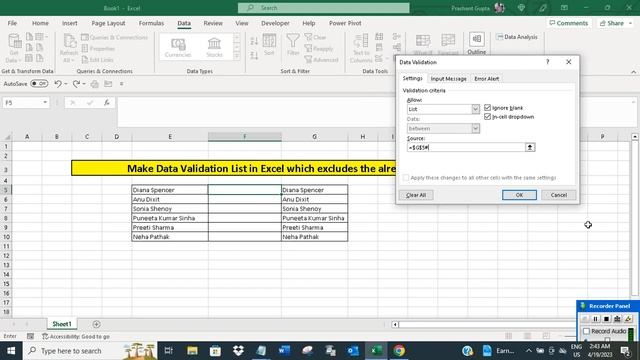Click Undo in quick access toolbar
The width and height of the screenshot is (640, 360).
pyautogui.click(x=58, y=84)
